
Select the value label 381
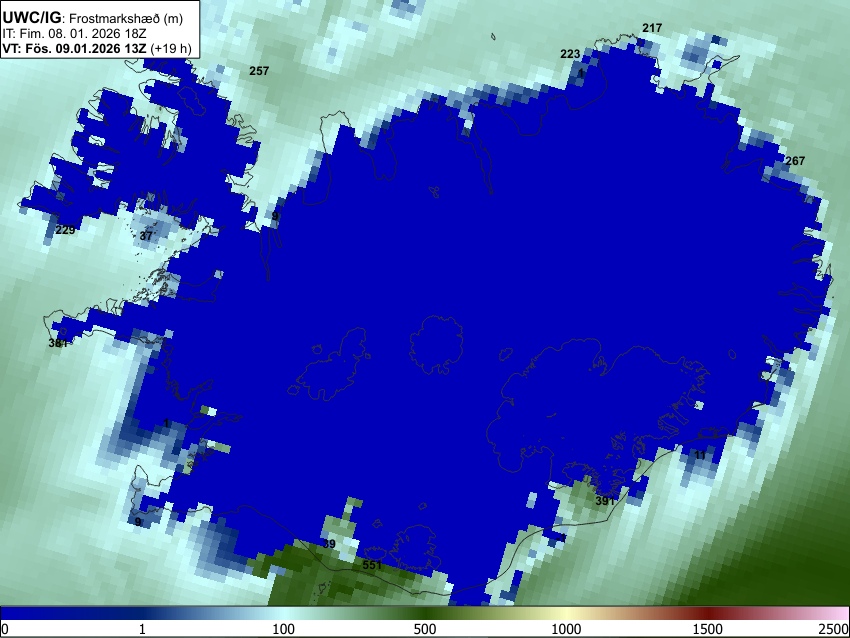[x=58, y=343]
